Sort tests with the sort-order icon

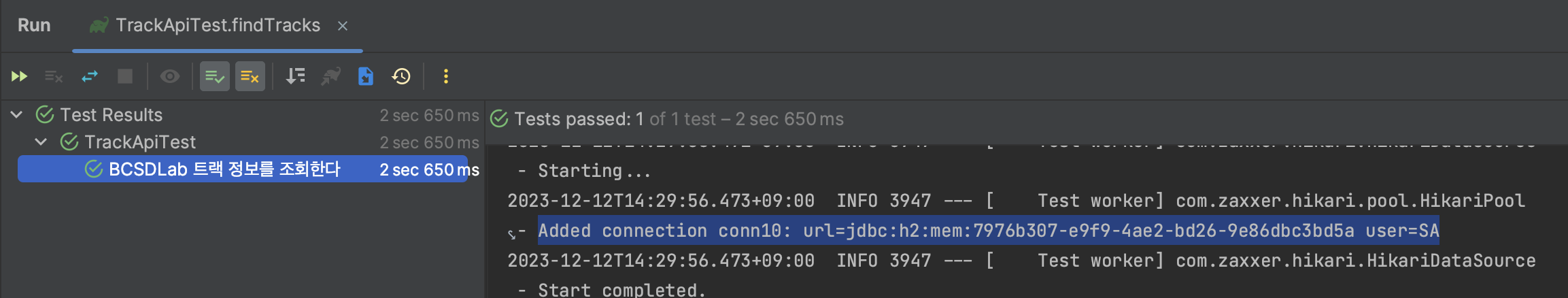(x=295, y=76)
